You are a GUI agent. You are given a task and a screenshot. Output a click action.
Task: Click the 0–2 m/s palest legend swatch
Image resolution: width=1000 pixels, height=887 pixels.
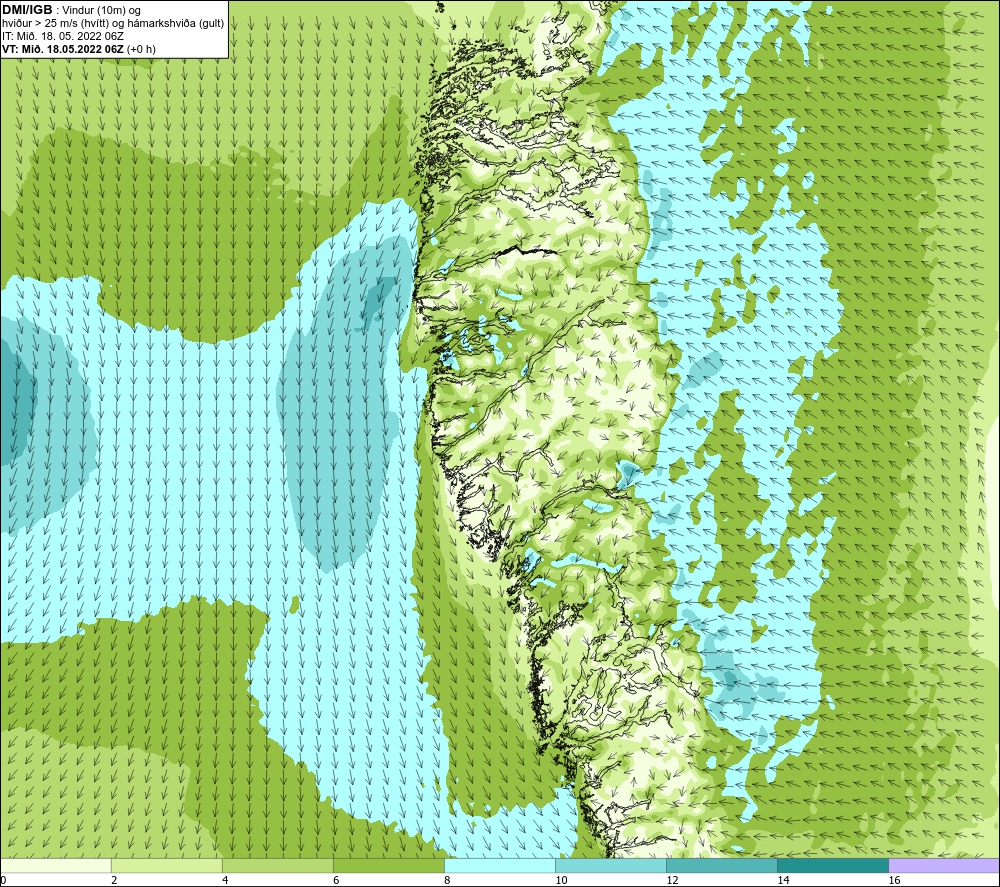tap(56, 865)
